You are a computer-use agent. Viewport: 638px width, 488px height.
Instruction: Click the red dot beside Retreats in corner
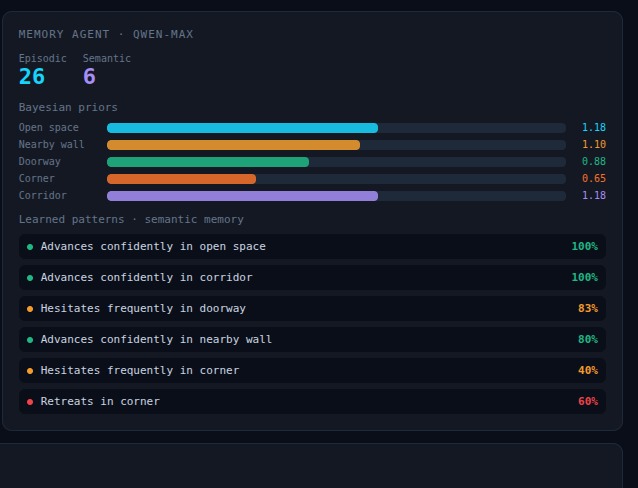tap(30, 402)
